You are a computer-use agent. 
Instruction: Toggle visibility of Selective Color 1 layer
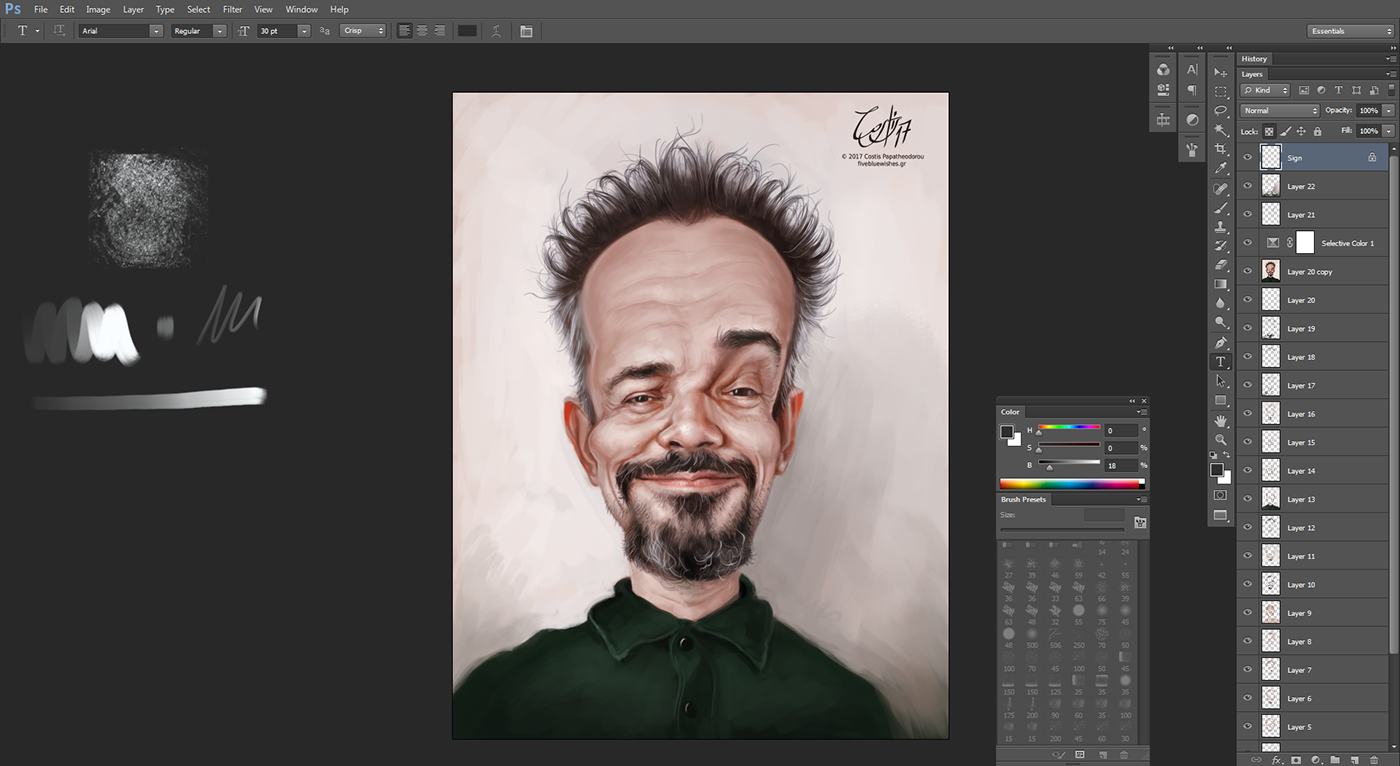(x=1247, y=243)
